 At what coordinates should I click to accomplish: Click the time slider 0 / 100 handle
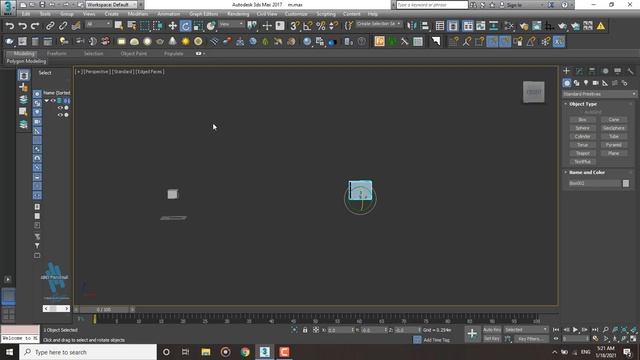[104, 310]
